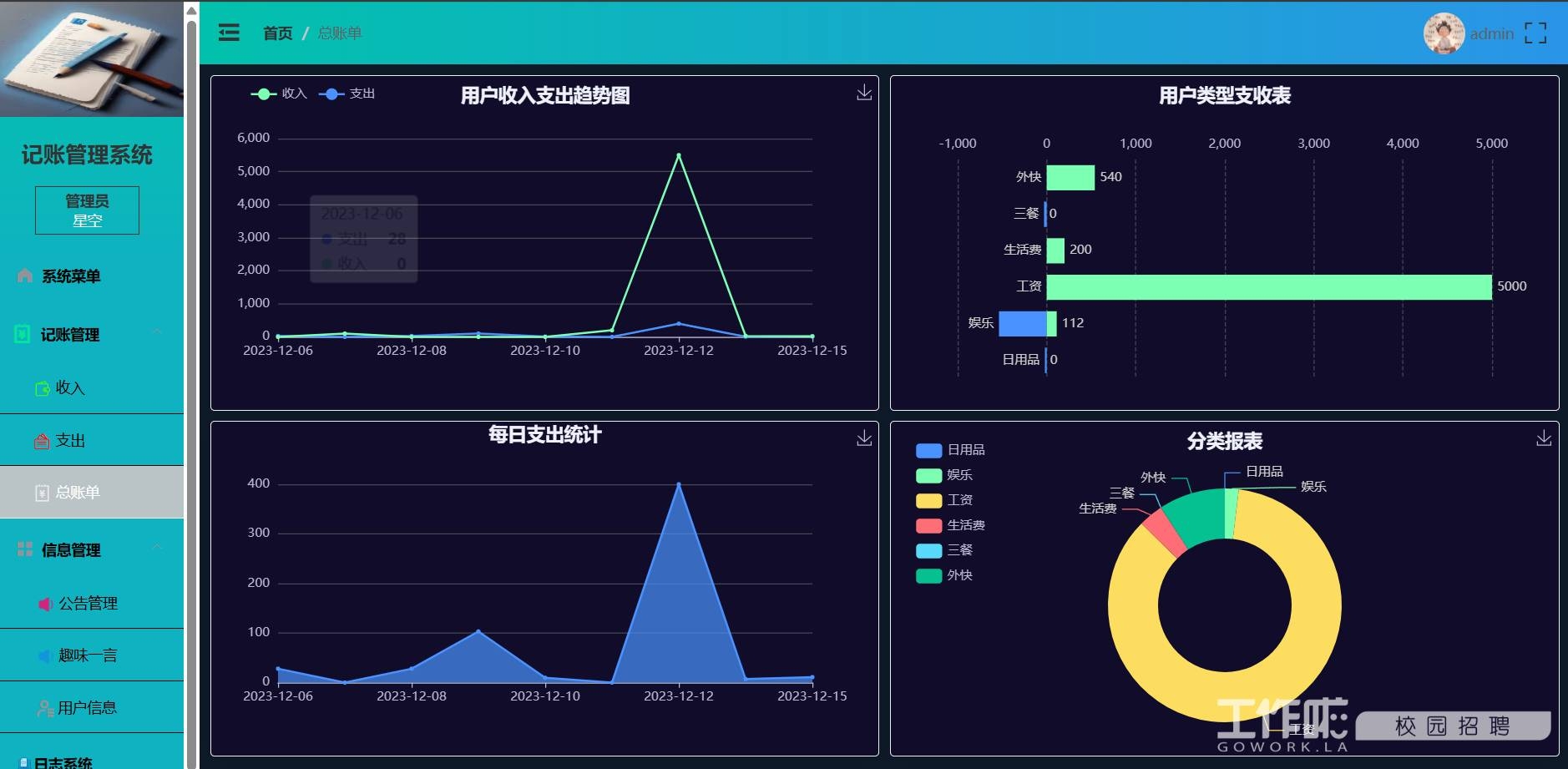Click the 记账管理 ledger icon
Image resolution: width=1568 pixels, height=769 pixels.
pyautogui.click(x=23, y=334)
